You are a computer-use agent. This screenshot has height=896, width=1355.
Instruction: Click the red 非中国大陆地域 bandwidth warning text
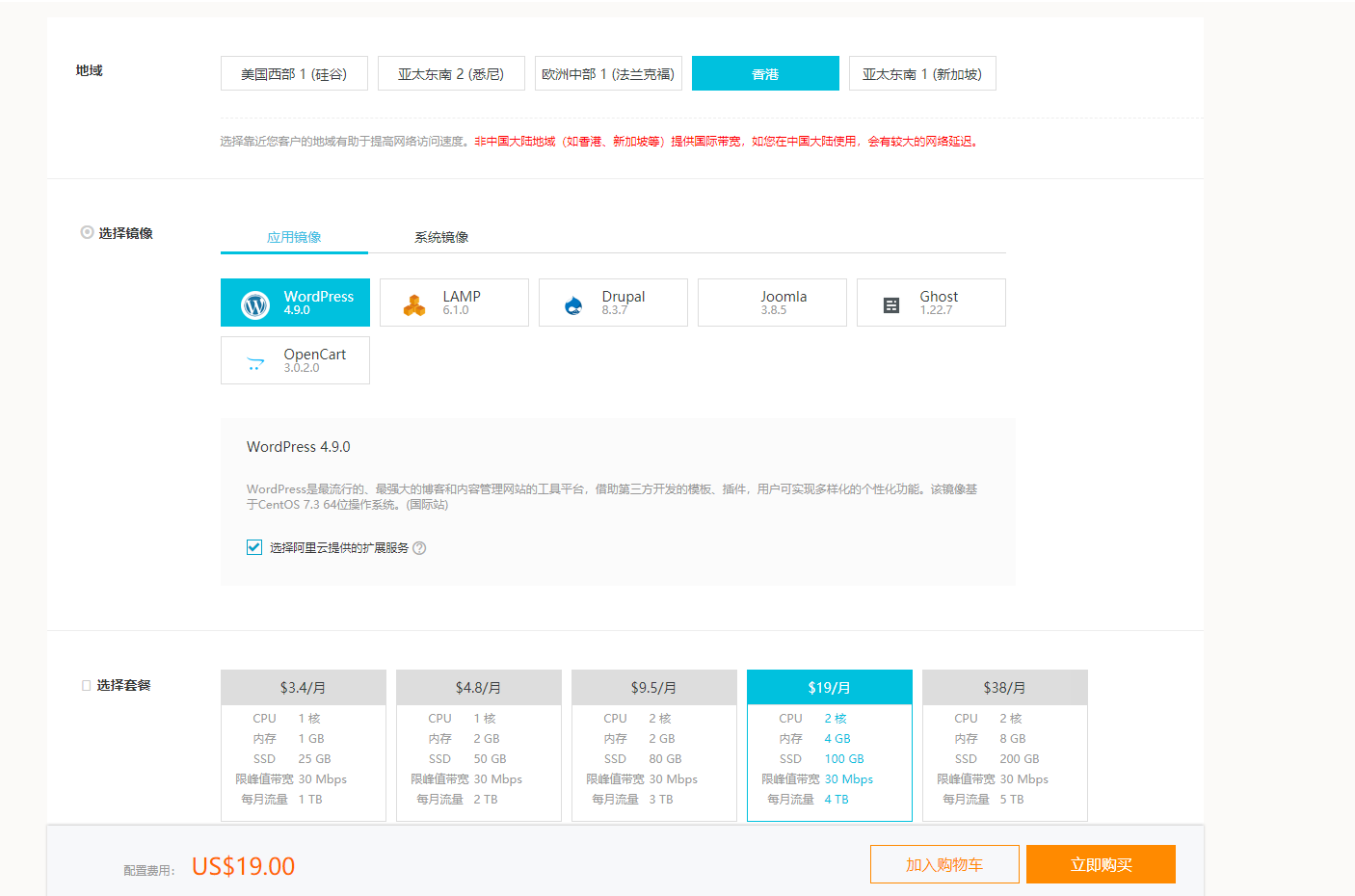coord(728,142)
